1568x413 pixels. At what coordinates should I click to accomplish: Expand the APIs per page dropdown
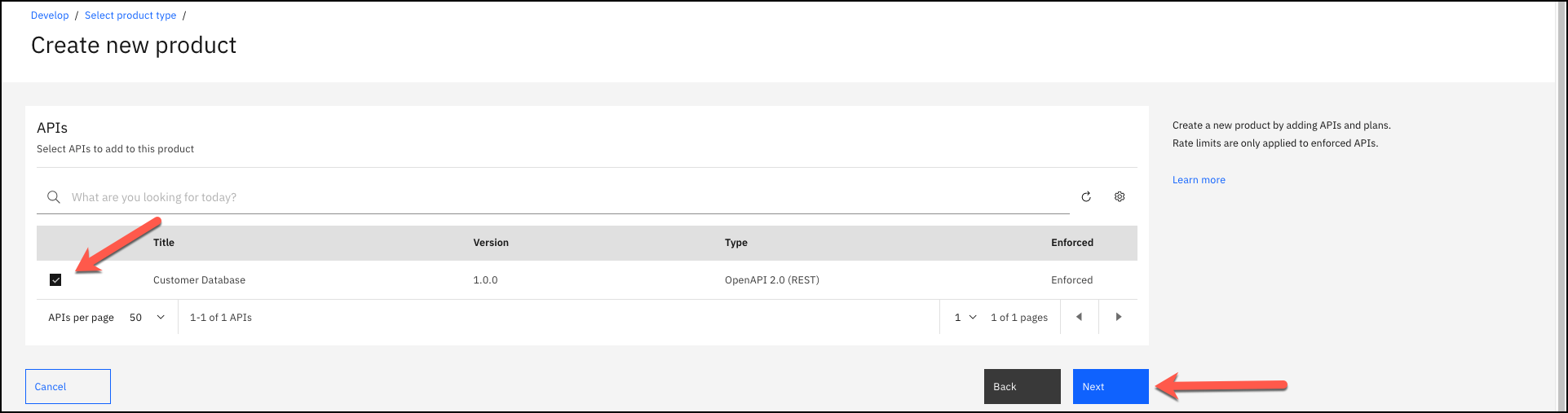tap(148, 318)
